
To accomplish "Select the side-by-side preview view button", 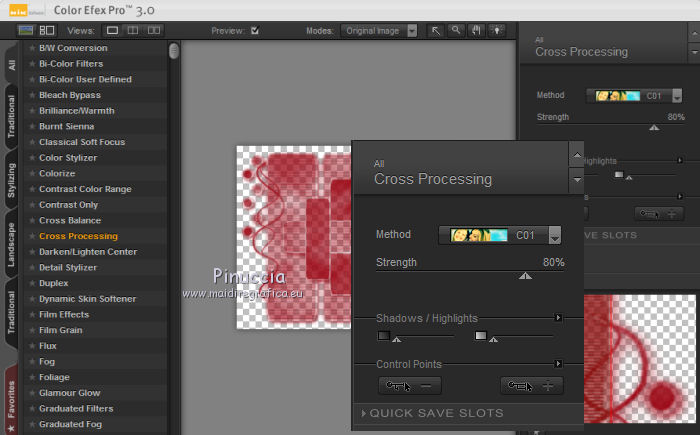I will pos(154,30).
